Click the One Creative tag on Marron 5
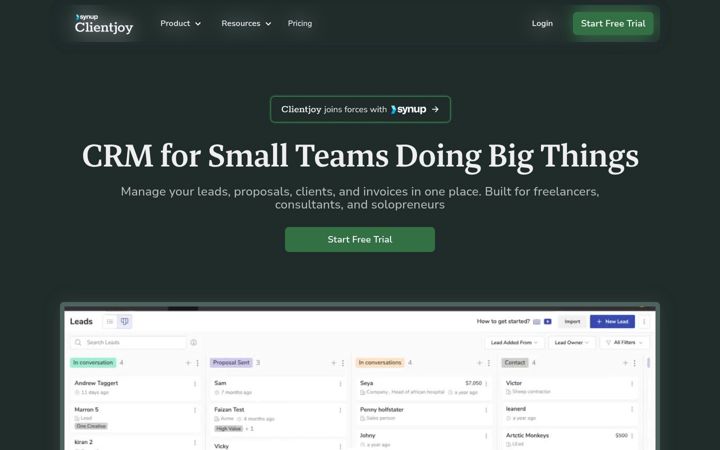 tap(91, 426)
